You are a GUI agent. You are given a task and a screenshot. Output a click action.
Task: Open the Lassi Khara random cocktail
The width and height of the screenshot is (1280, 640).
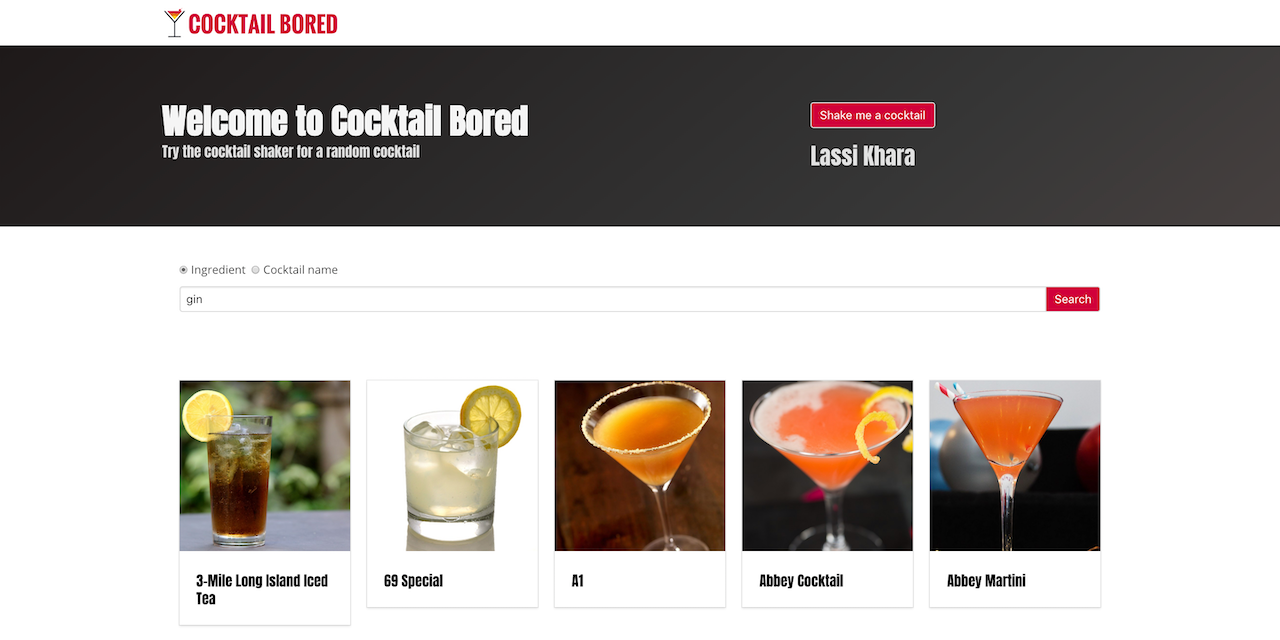(x=862, y=156)
